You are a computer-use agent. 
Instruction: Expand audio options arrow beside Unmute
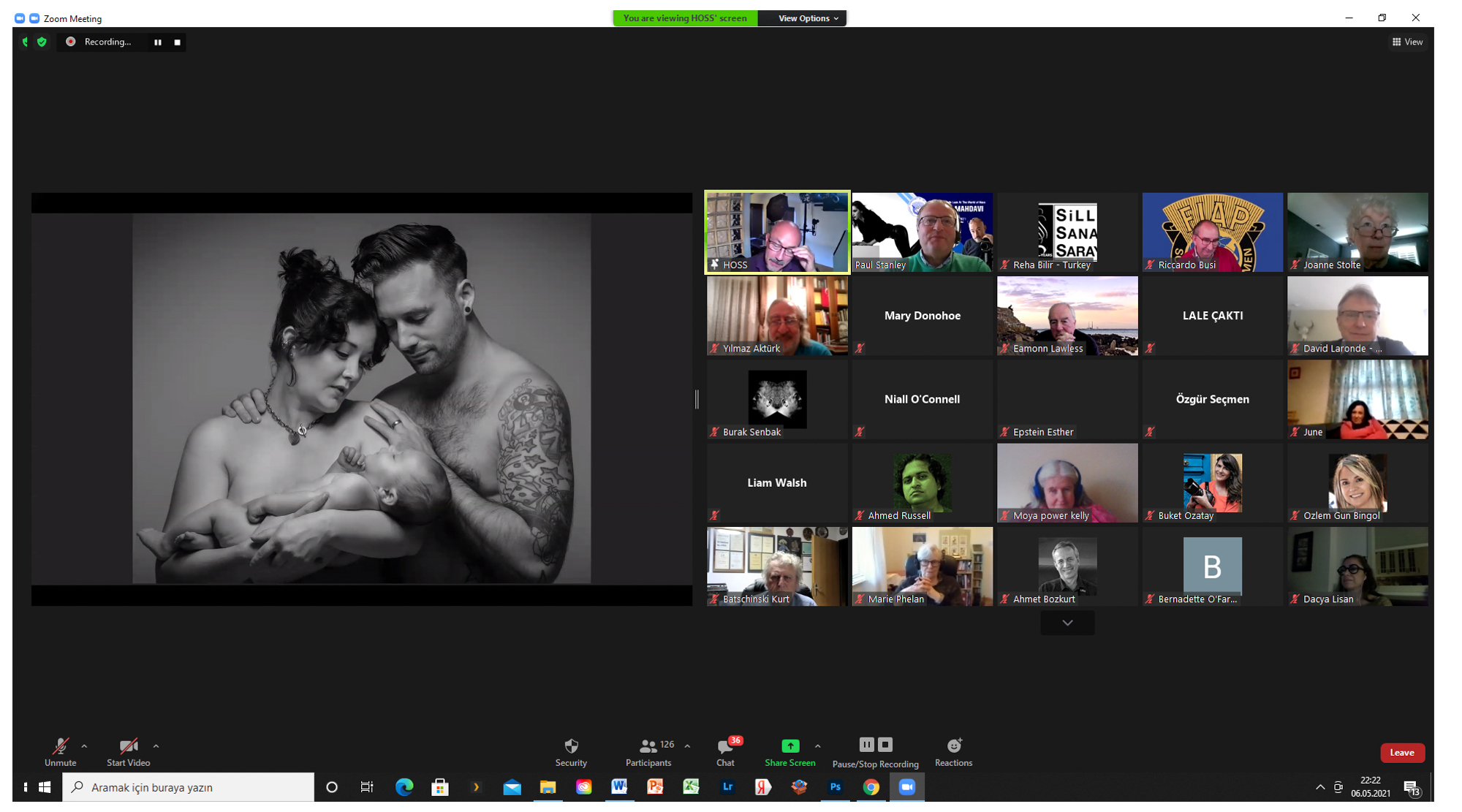tap(84, 746)
